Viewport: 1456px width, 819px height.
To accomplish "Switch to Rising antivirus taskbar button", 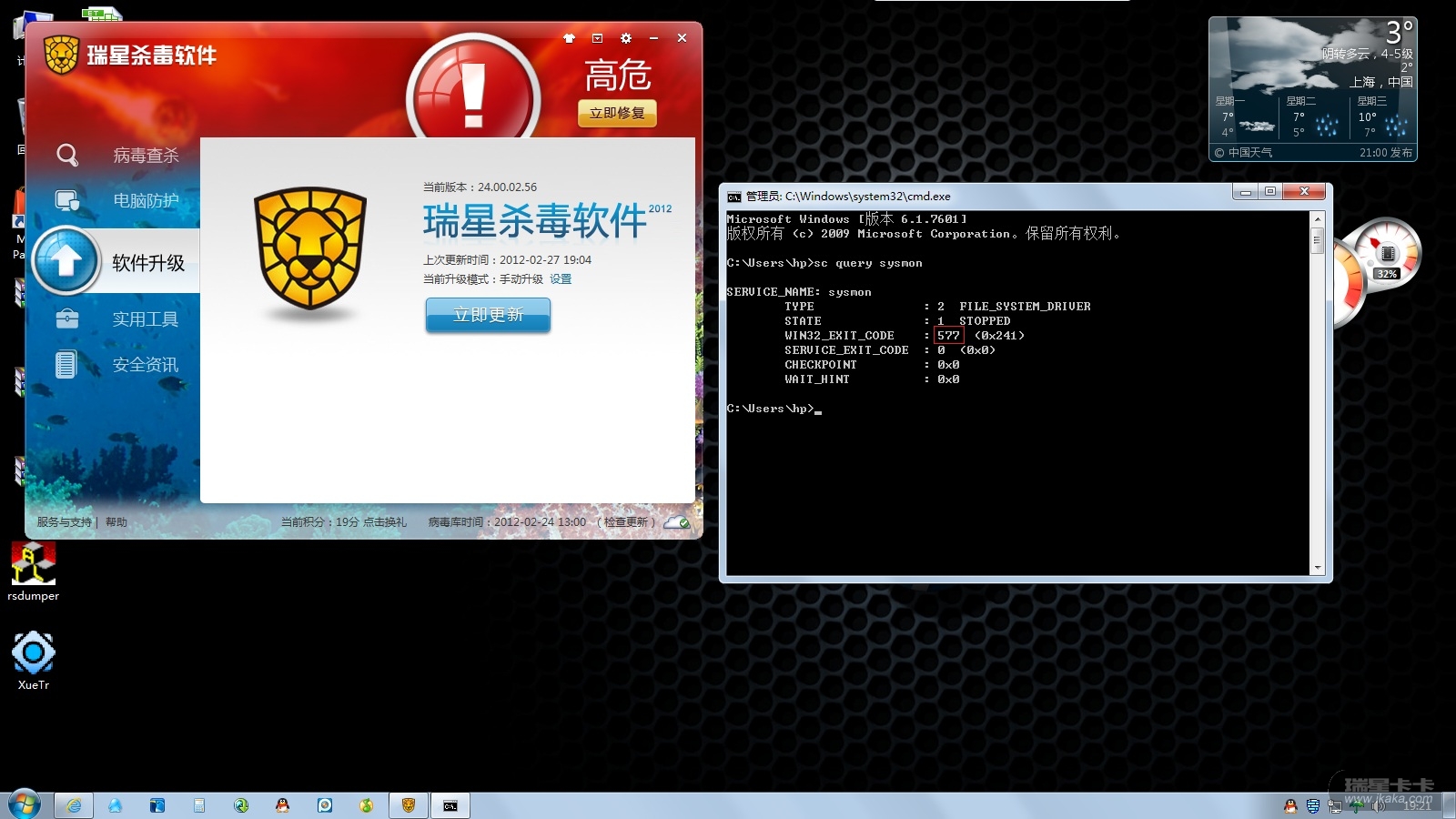I will [409, 805].
